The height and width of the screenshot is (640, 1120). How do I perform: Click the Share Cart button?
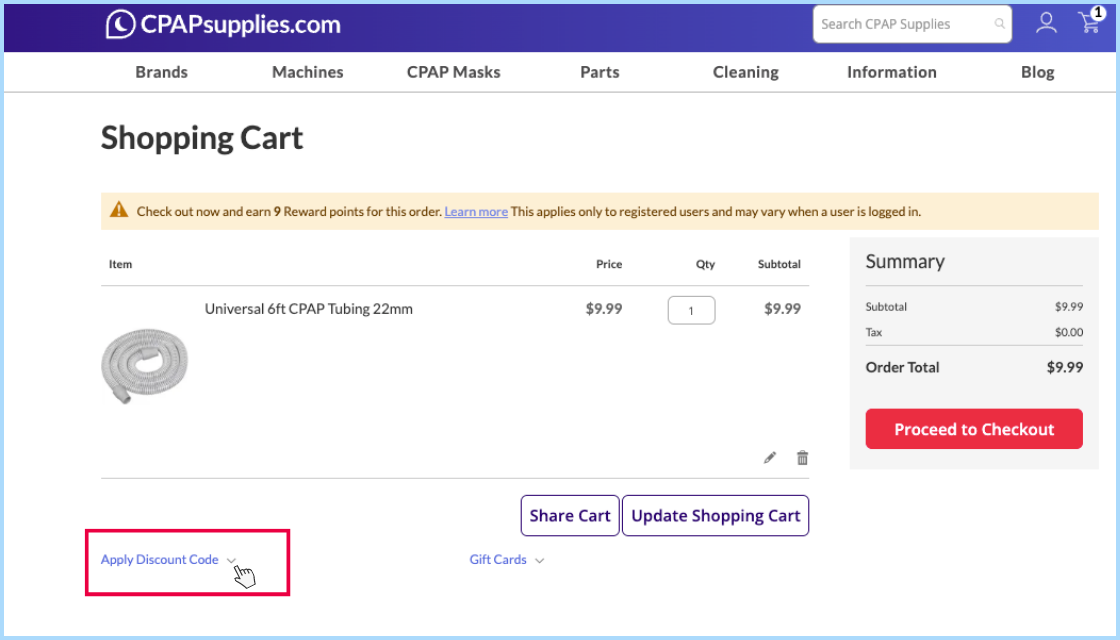point(570,516)
